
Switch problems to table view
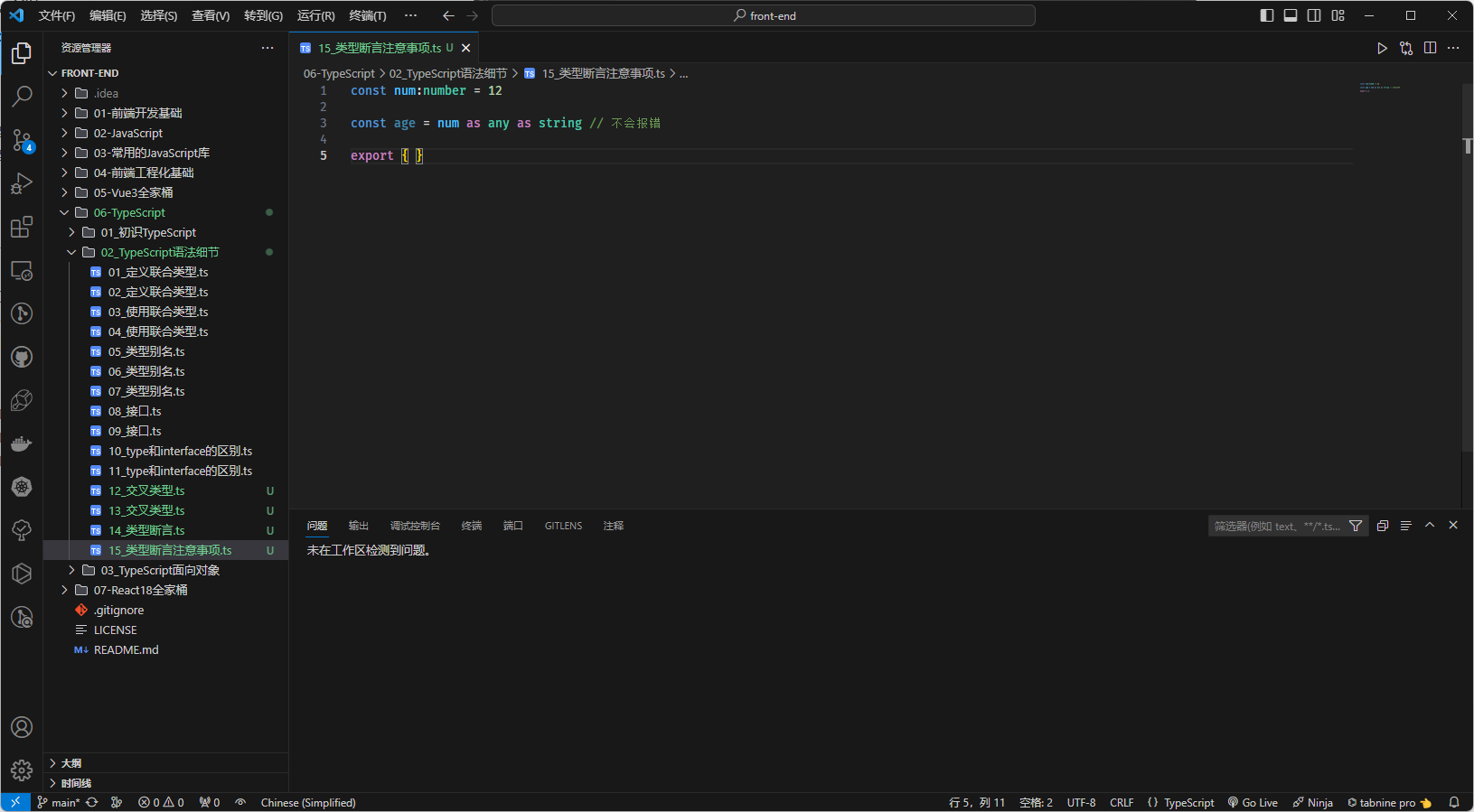(x=1405, y=526)
